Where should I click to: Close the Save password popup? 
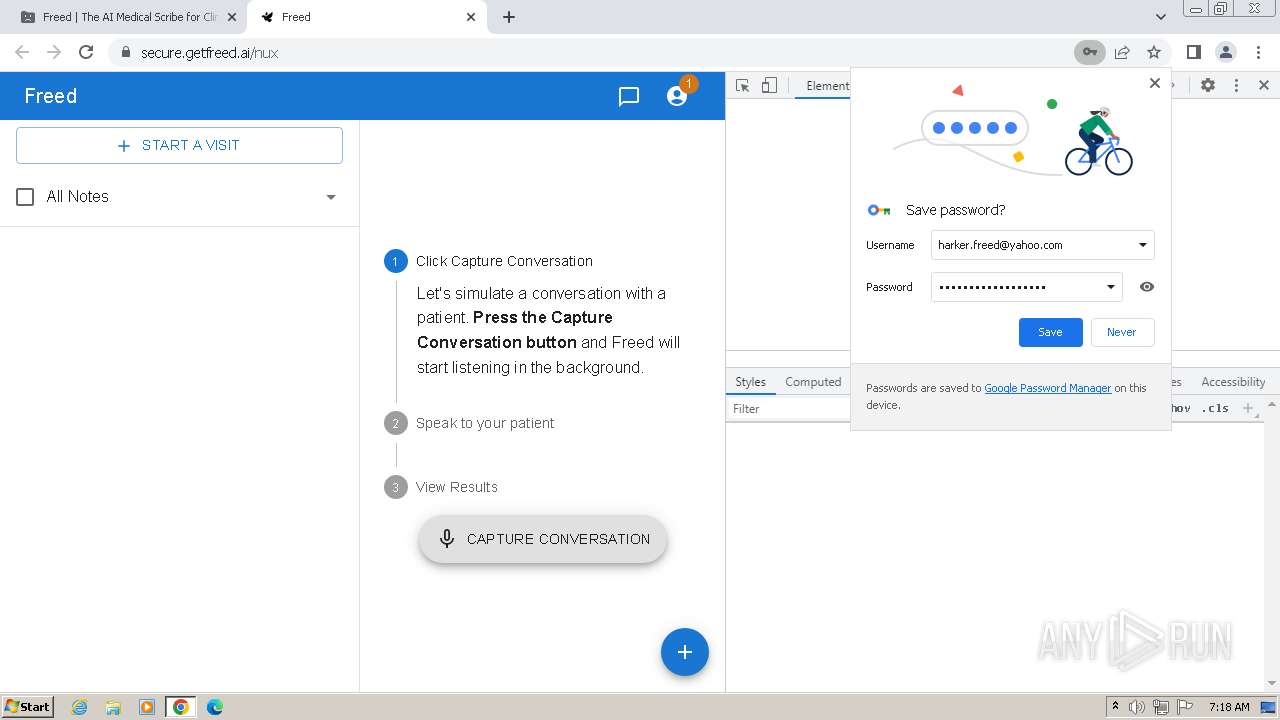(1155, 83)
